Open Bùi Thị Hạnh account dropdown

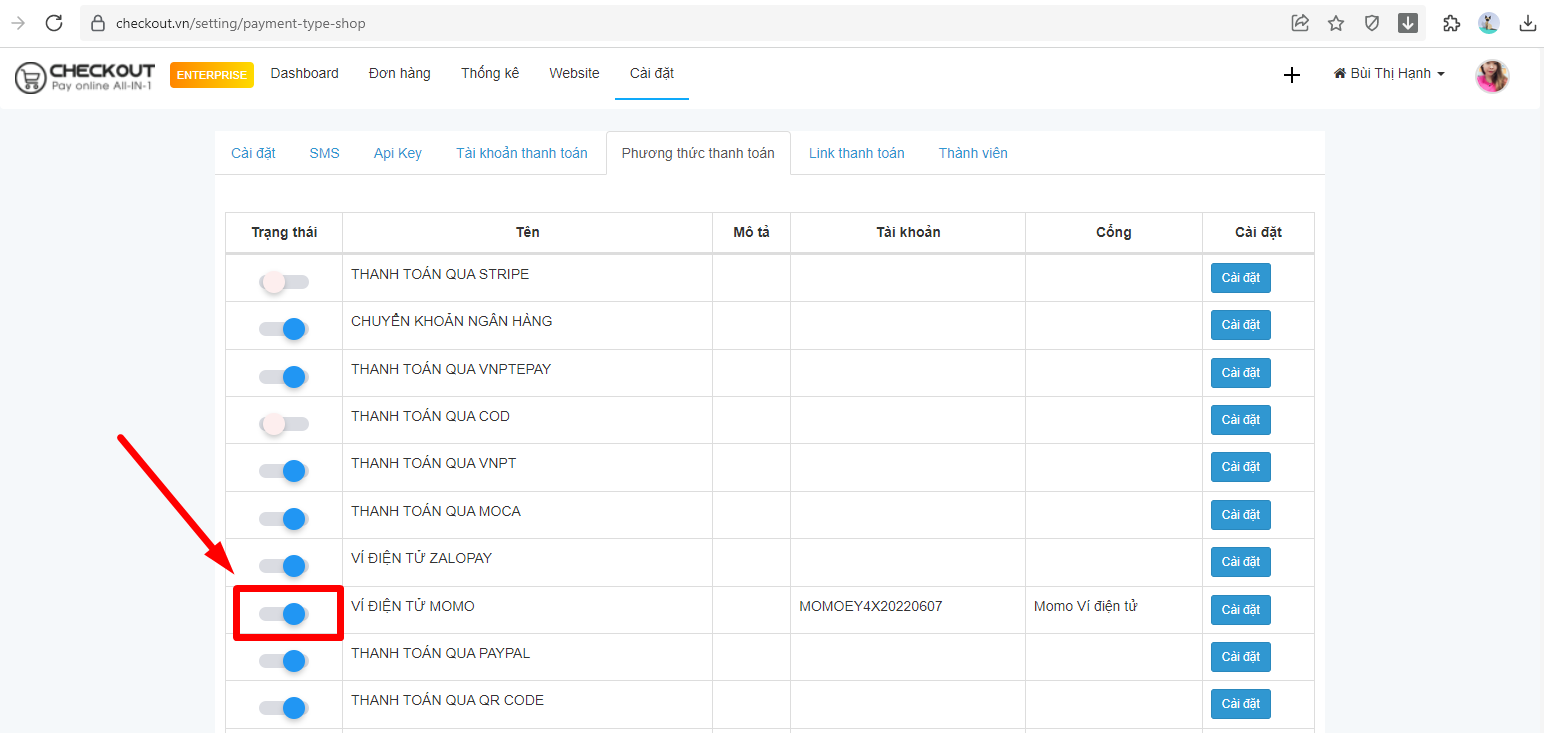pos(1389,74)
